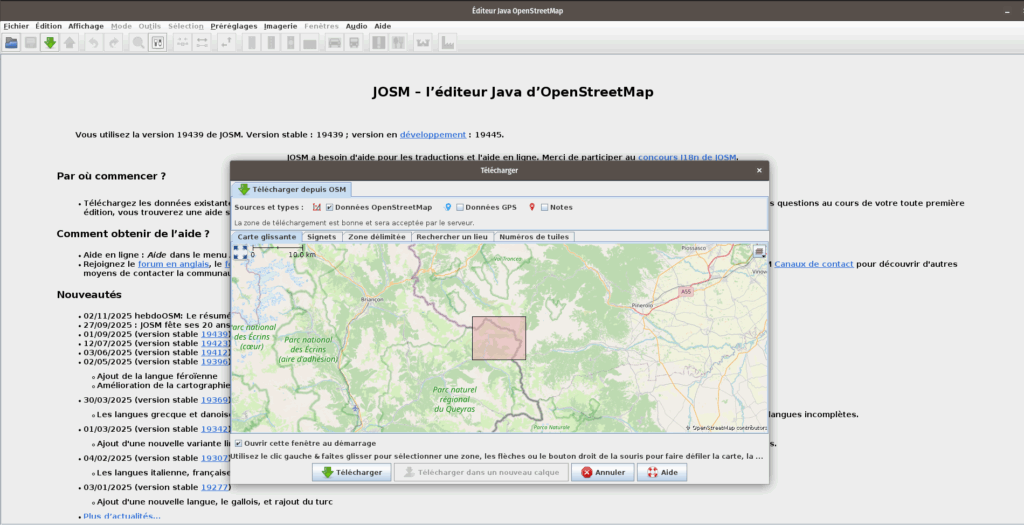Click the green download arrow toolbar icon

click(50, 43)
